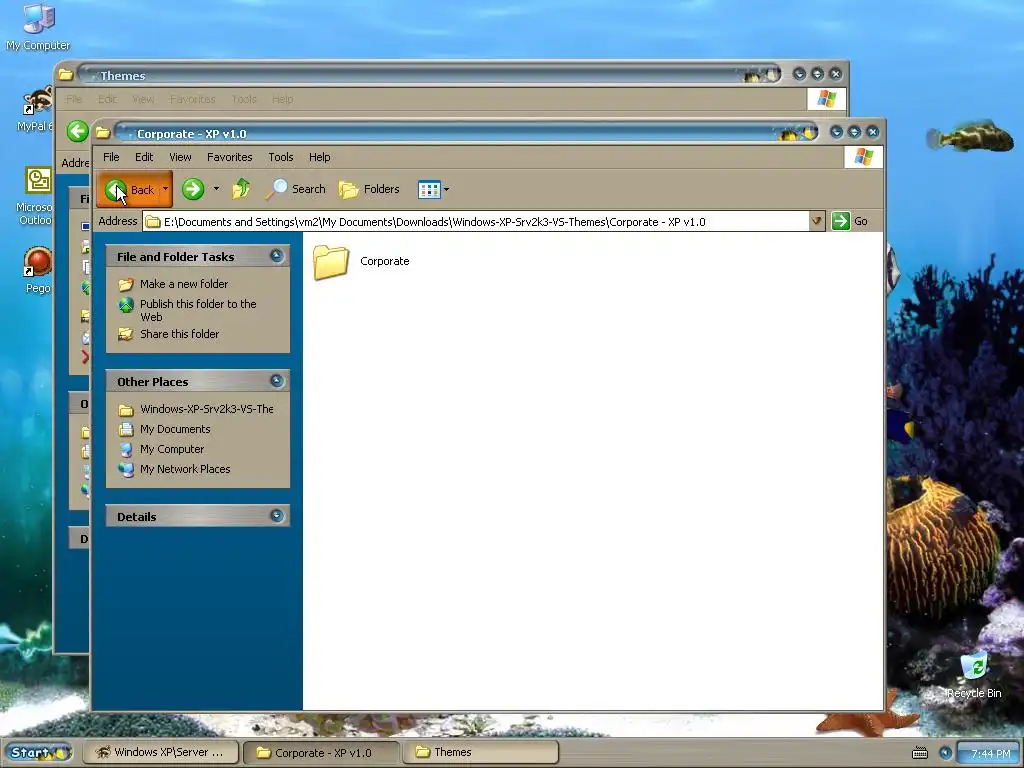1024x768 pixels.
Task: Open the Forward history dropdown arrow
Action: [x=216, y=189]
